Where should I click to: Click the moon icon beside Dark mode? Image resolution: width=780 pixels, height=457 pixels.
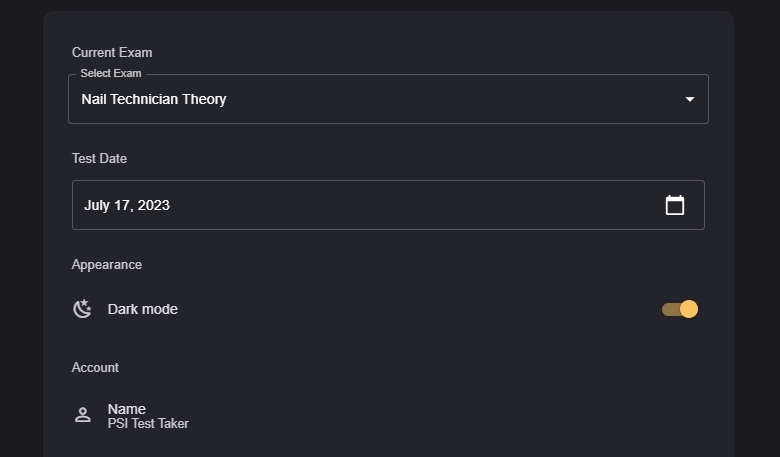(82, 309)
